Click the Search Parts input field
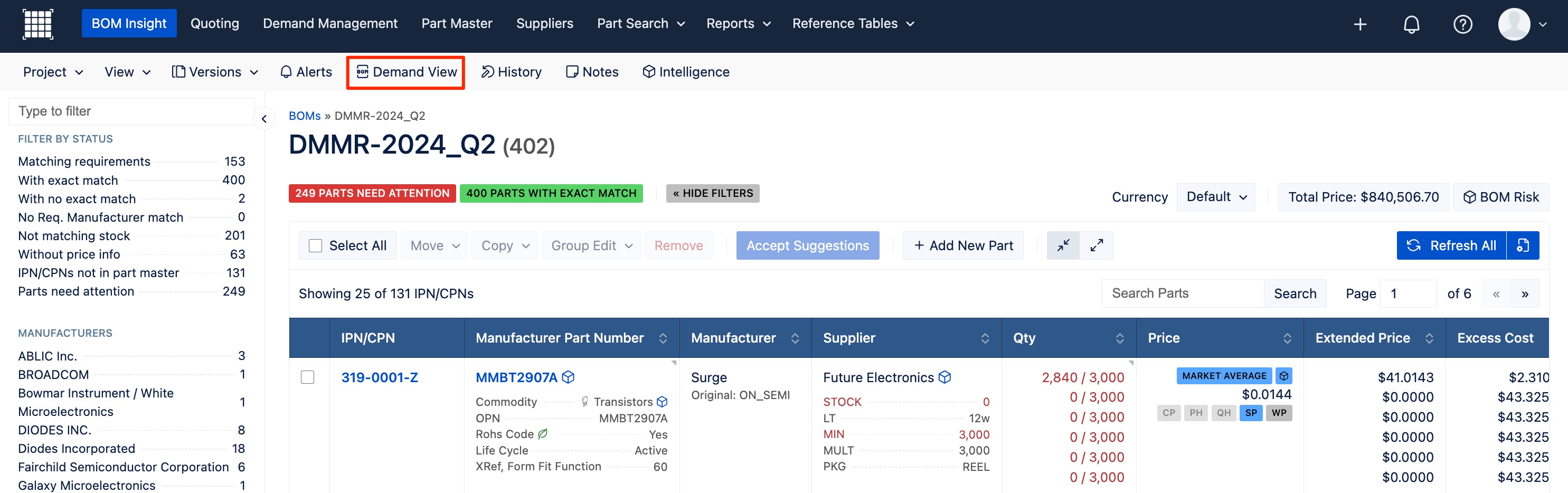 [1183, 294]
